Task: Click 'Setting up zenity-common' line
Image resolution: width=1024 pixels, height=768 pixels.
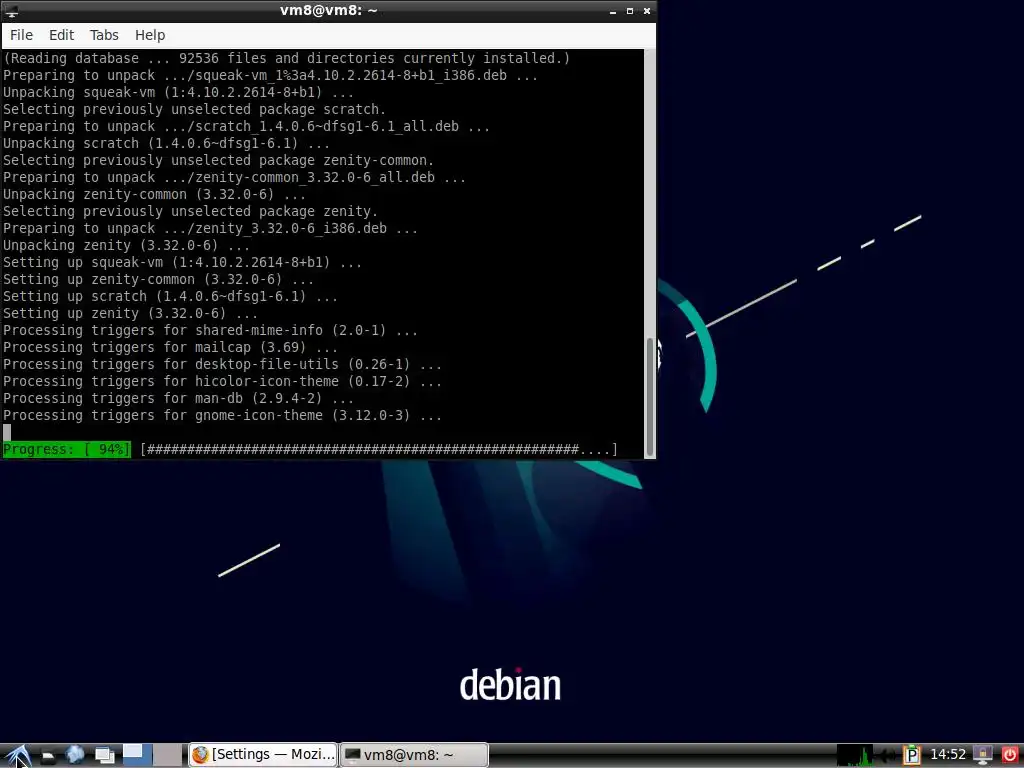Action: click(158, 279)
